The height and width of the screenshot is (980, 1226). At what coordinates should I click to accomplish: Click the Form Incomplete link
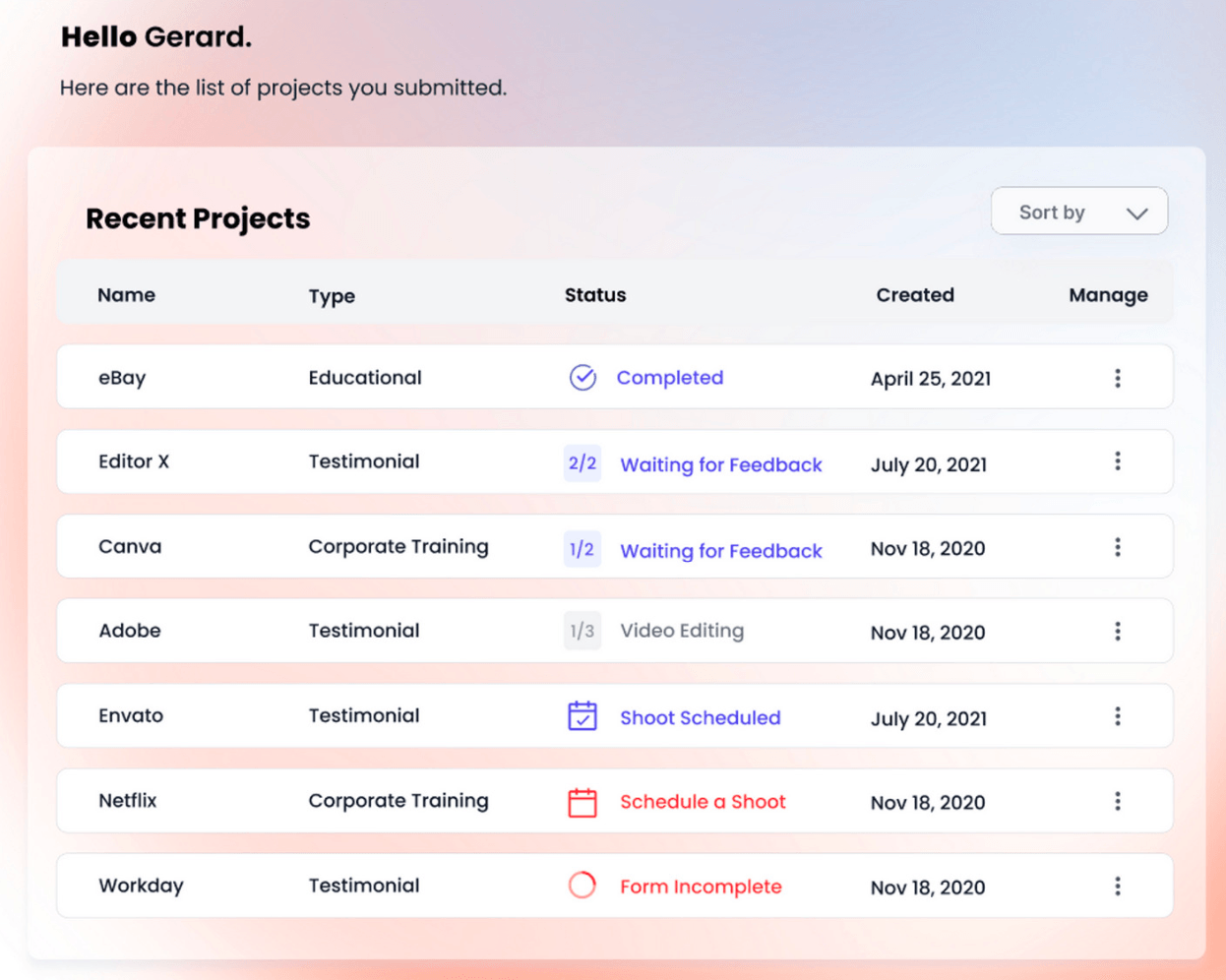[701, 887]
